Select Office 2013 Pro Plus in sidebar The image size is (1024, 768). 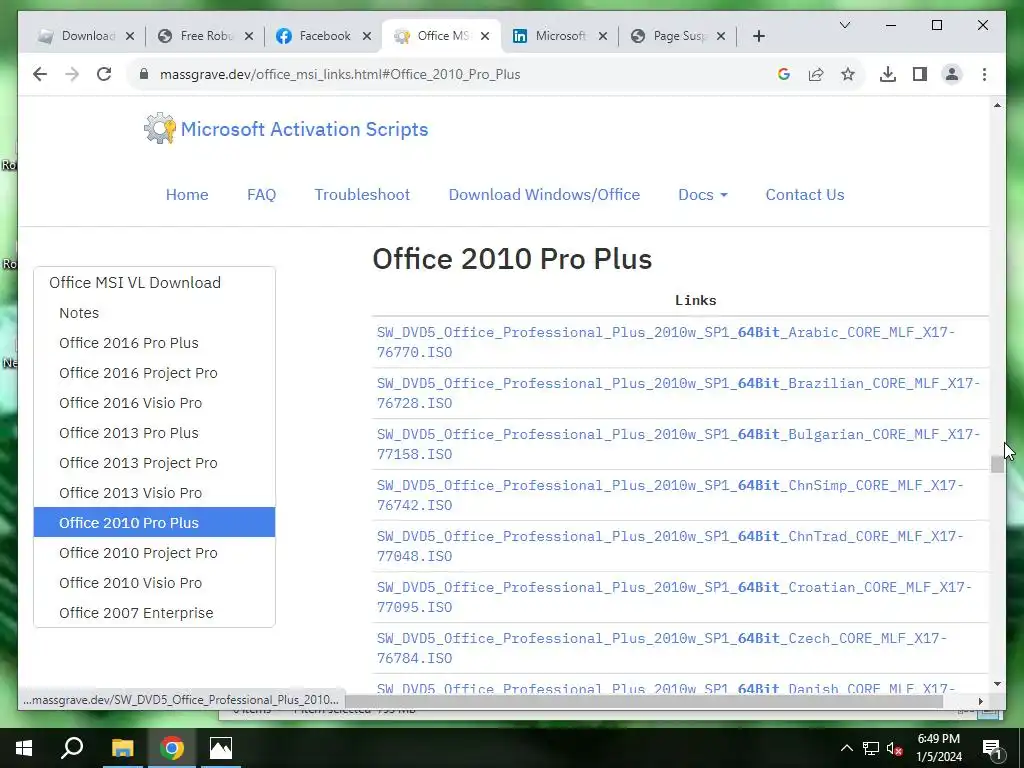pyautogui.click(x=154, y=433)
